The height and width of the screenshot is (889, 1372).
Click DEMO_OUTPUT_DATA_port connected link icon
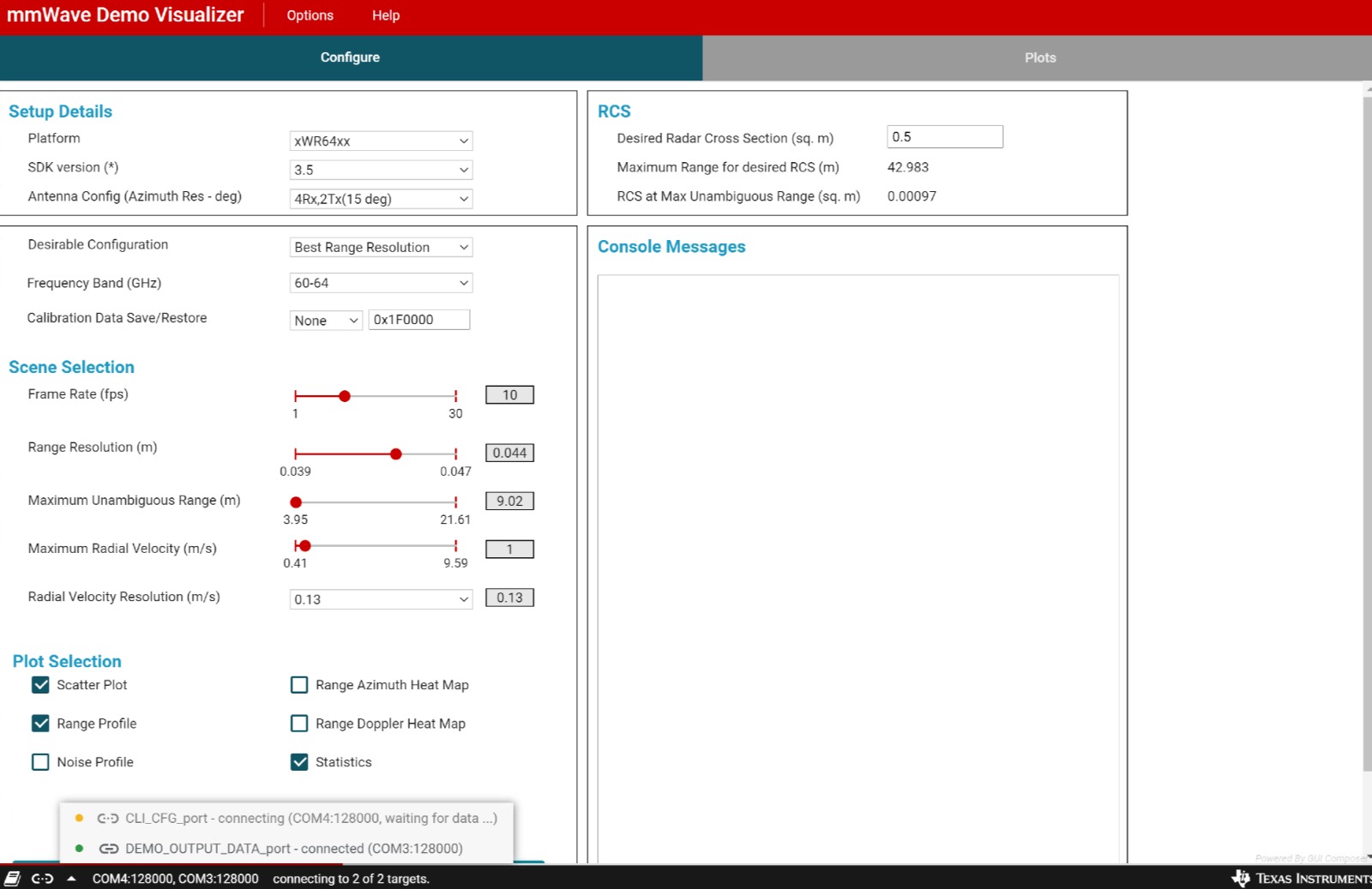(x=109, y=849)
